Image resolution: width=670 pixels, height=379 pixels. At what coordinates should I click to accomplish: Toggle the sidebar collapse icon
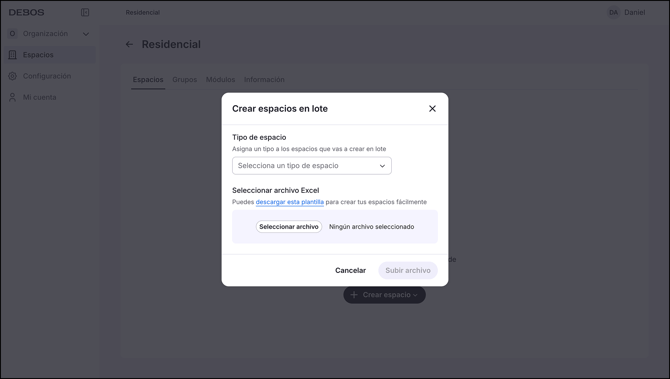(x=85, y=12)
